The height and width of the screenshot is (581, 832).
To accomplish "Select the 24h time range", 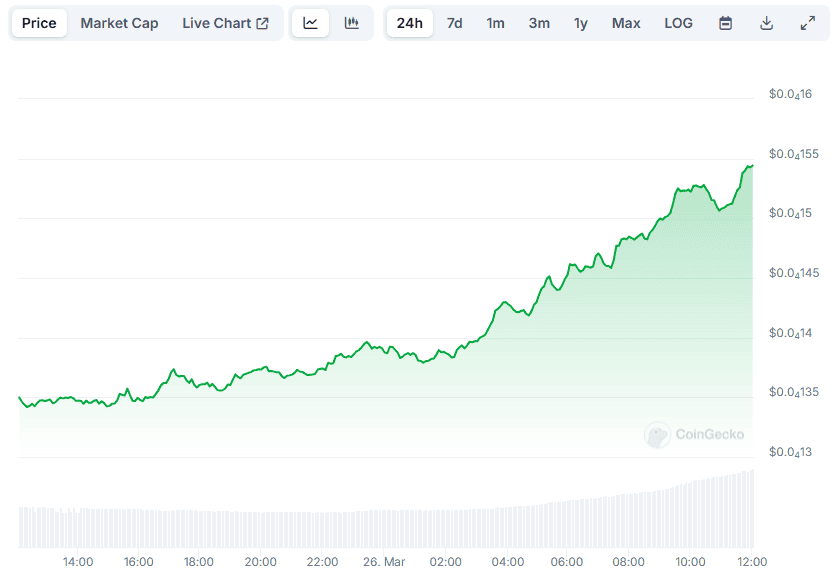I will pyautogui.click(x=410, y=23).
